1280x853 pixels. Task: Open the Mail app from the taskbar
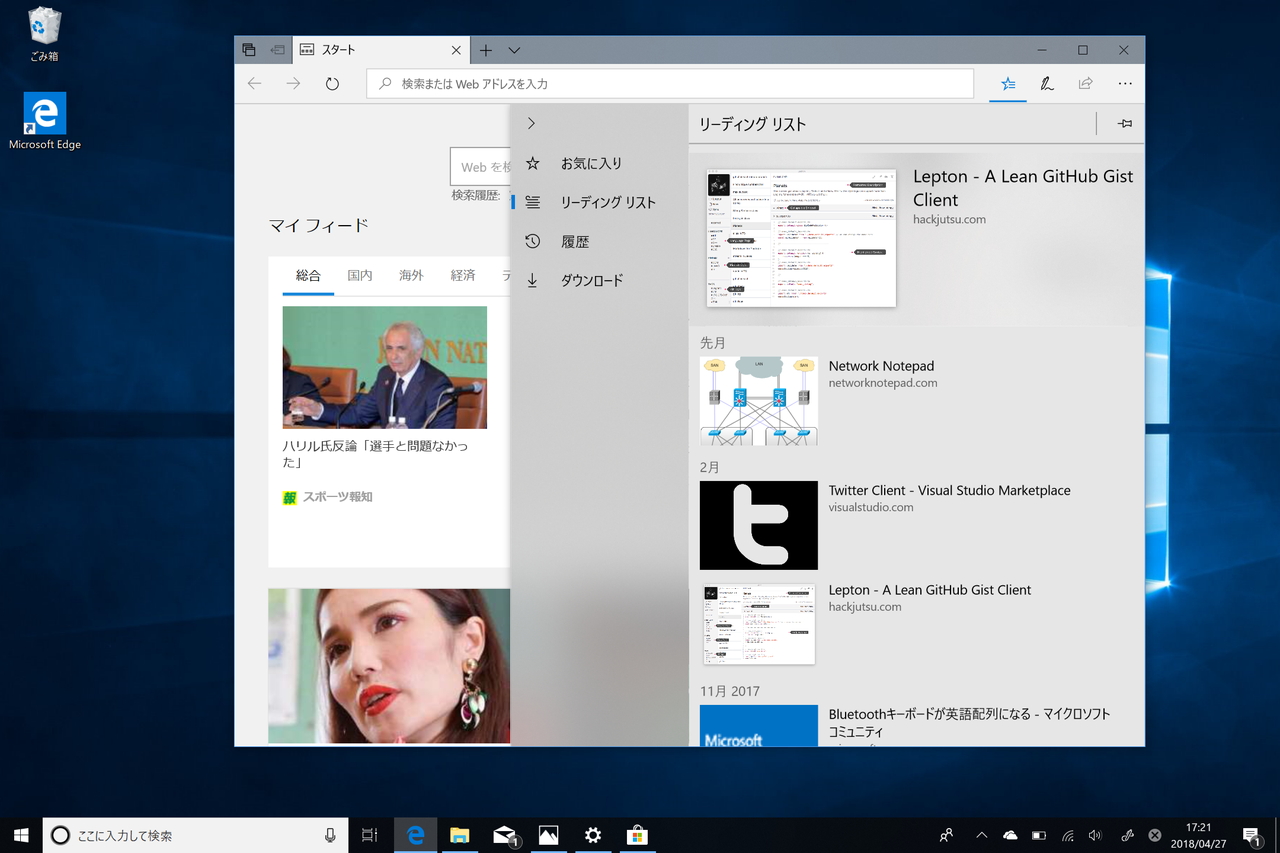pos(505,835)
